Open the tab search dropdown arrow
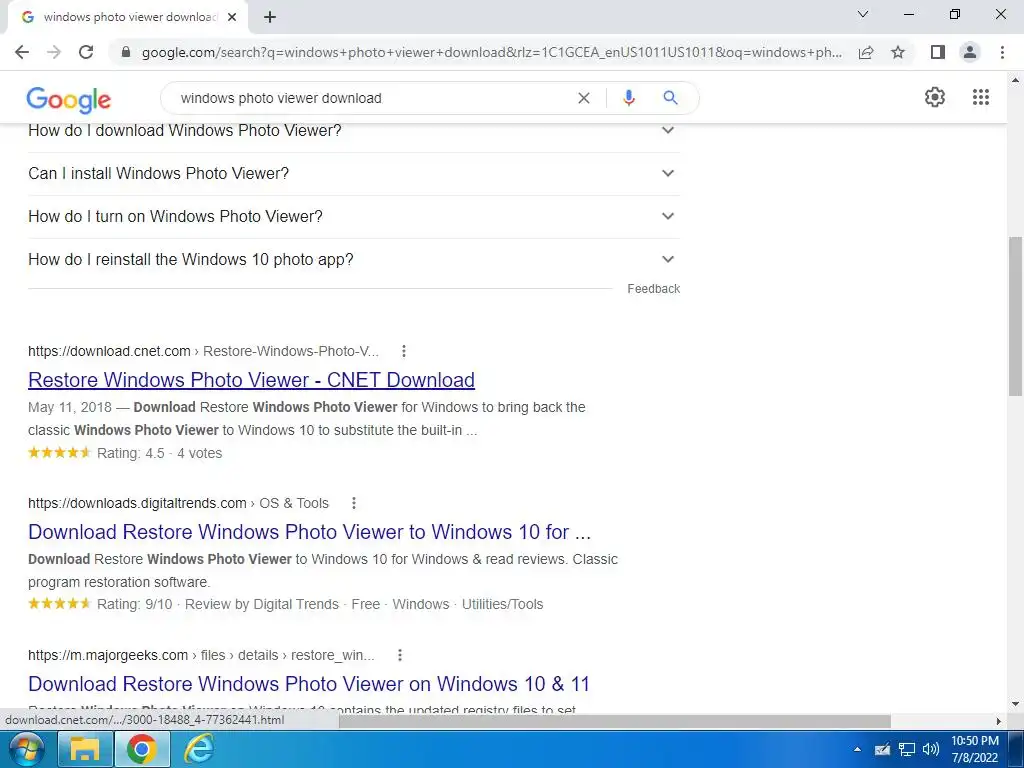 coord(863,14)
